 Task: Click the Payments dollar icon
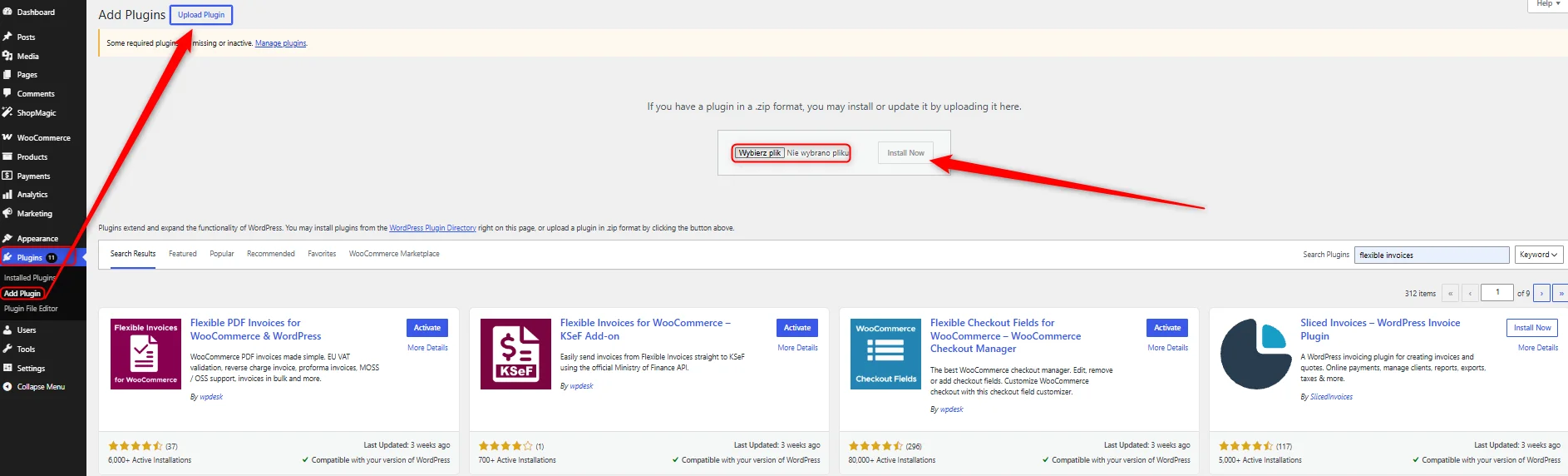[7, 176]
